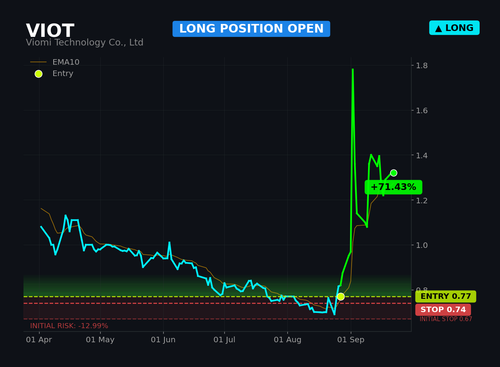Click the 1.8 price axis label
This screenshot has height=367, width=500.
pyautogui.click(x=422, y=65)
